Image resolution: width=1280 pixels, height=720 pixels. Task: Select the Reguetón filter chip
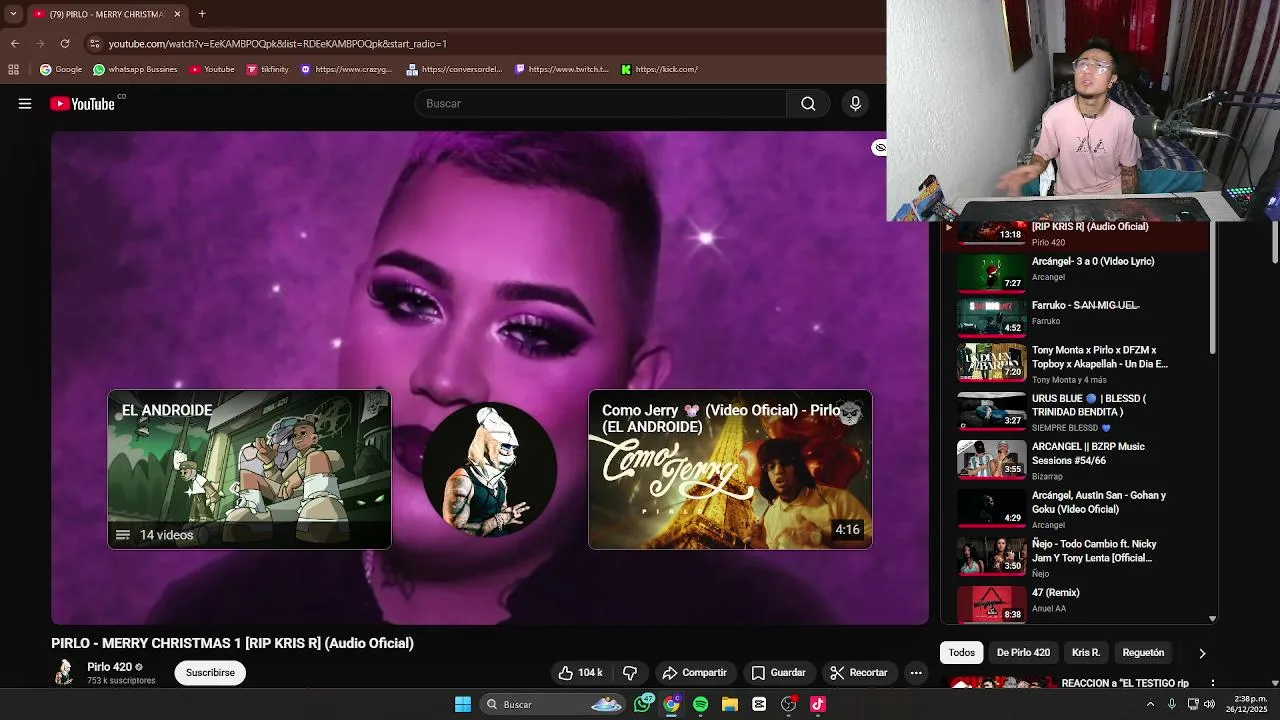pyautogui.click(x=1143, y=653)
